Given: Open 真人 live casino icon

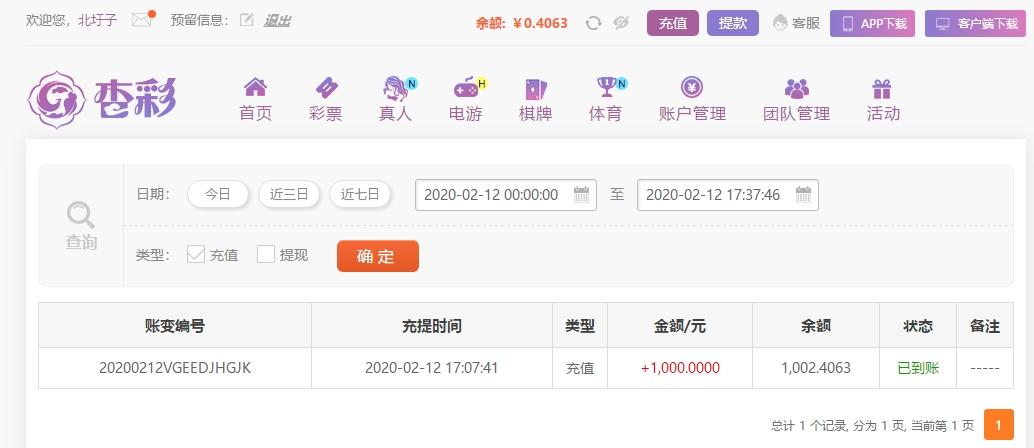Looking at the screenshot, I should coord(395,87).
